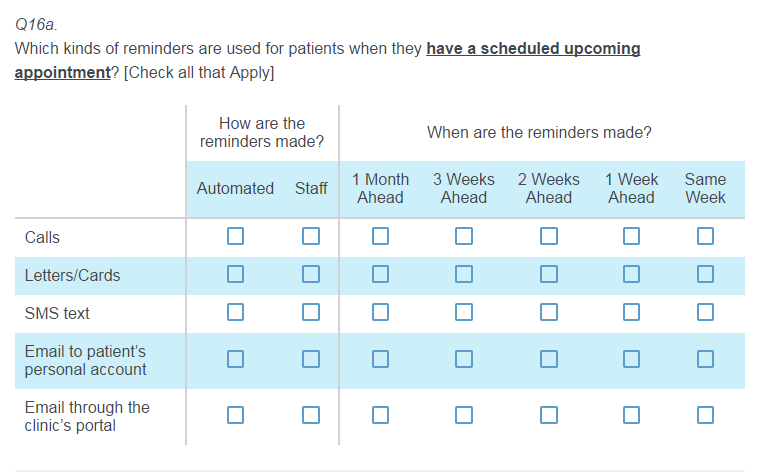This screenshot has height=475, width=766.
Task: Enable 1 Week Ahead for personal account email
Action: point(631,359)
